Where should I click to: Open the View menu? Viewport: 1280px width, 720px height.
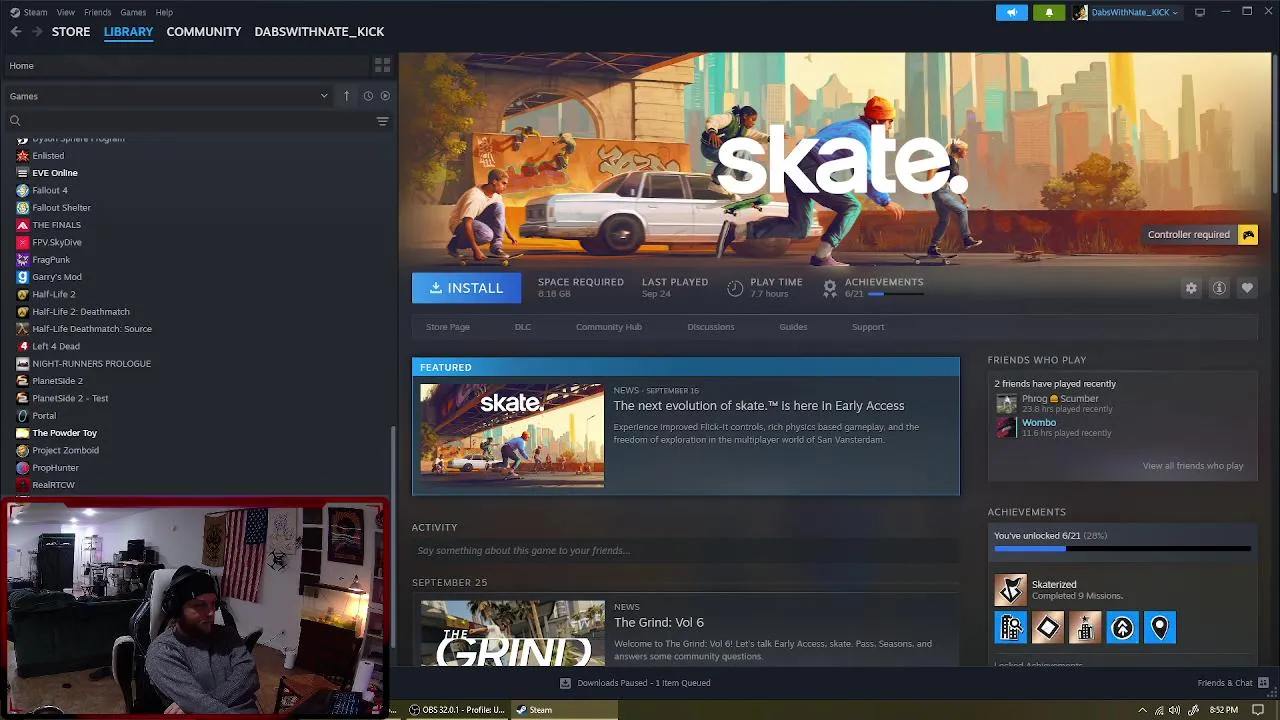pos(66,12)
